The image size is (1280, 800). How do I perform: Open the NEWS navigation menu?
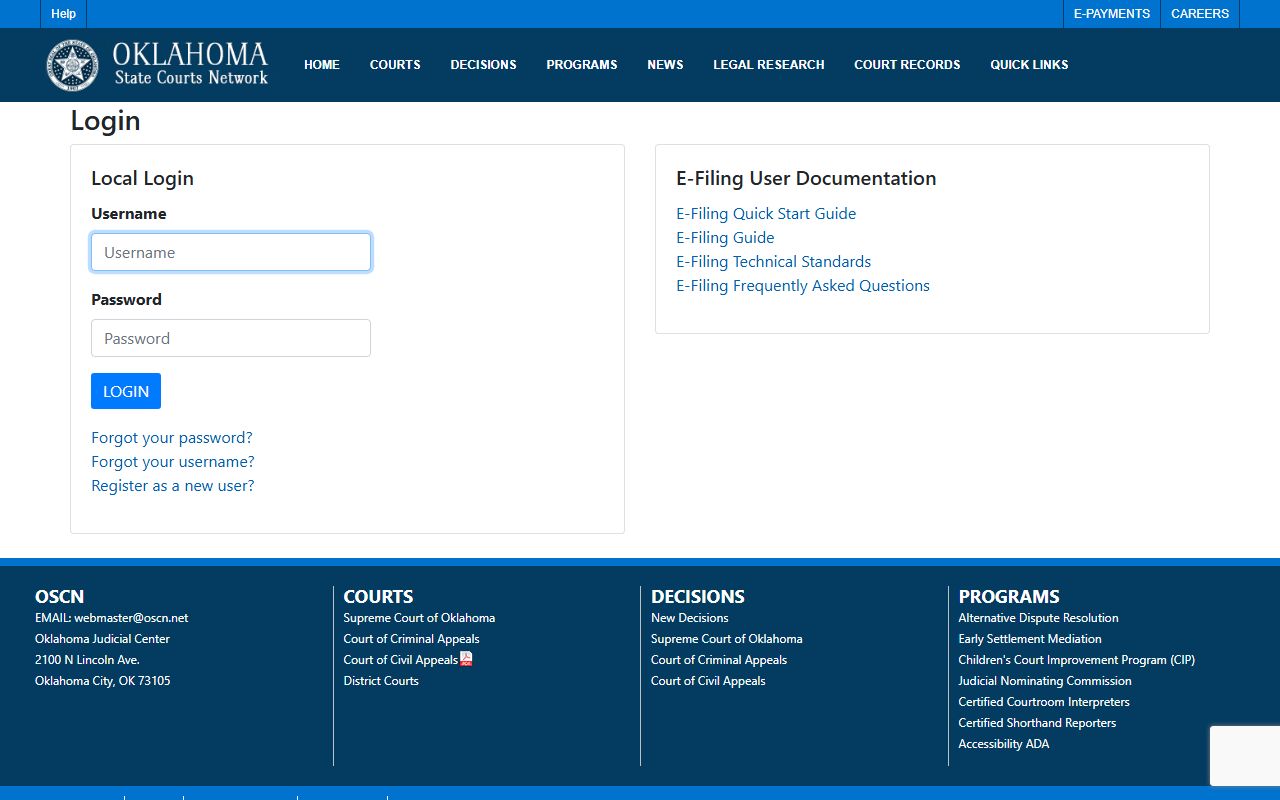(665, 65)
